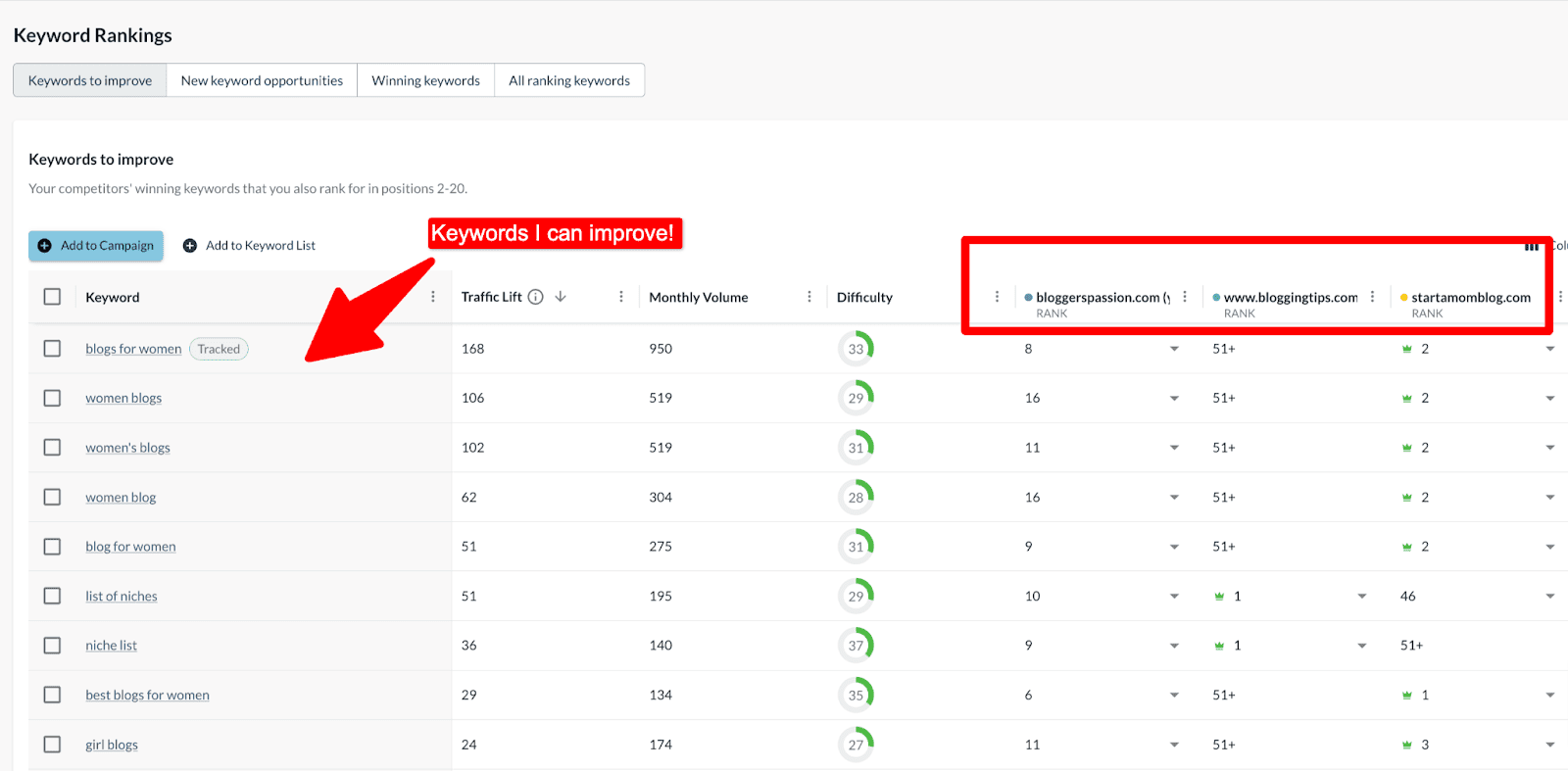Click the Traffic Lift info icon
This screenshot has width=1568, height=771.
point(535,297)
